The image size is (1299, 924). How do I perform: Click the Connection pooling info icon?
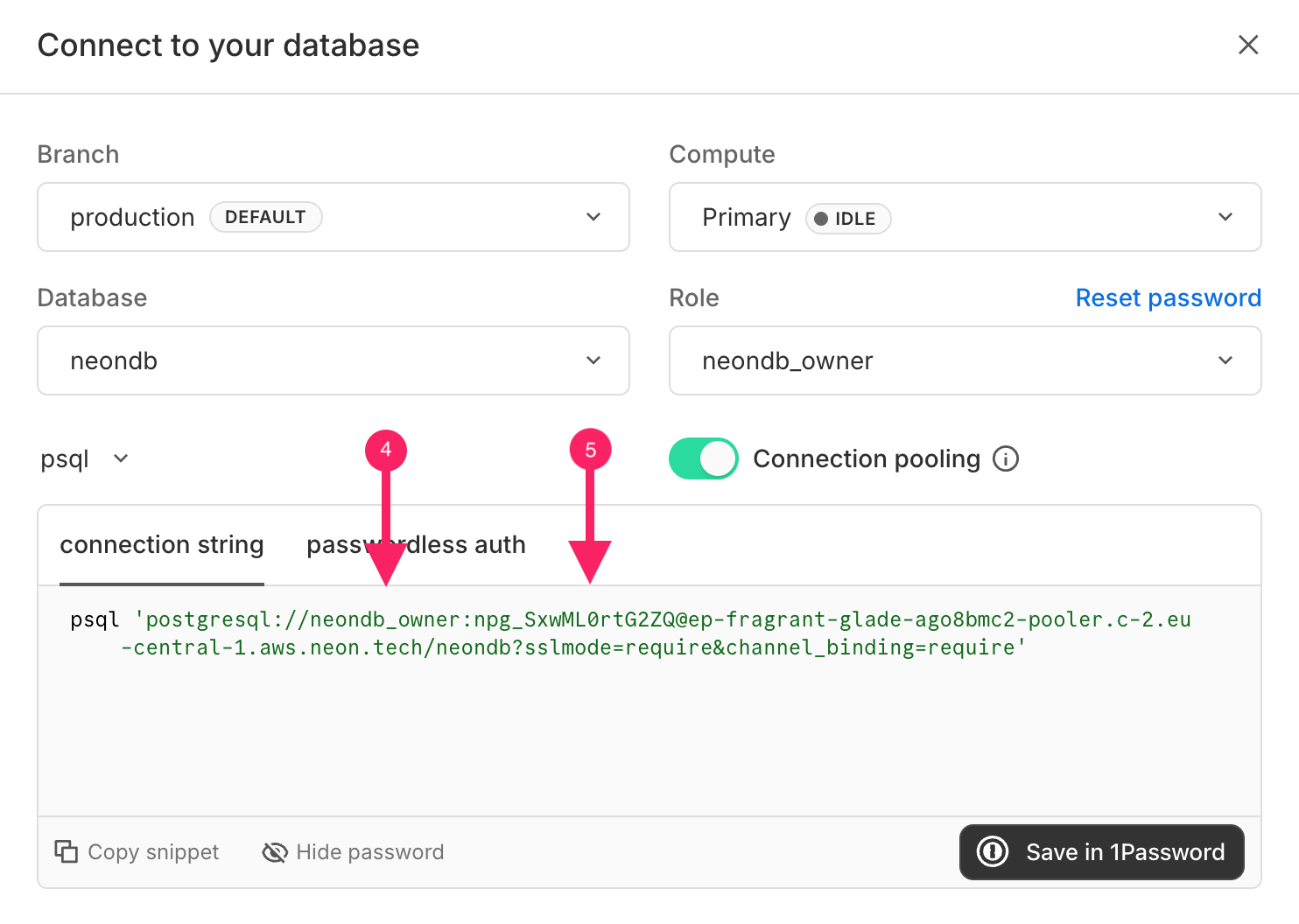click(1006, 458)
